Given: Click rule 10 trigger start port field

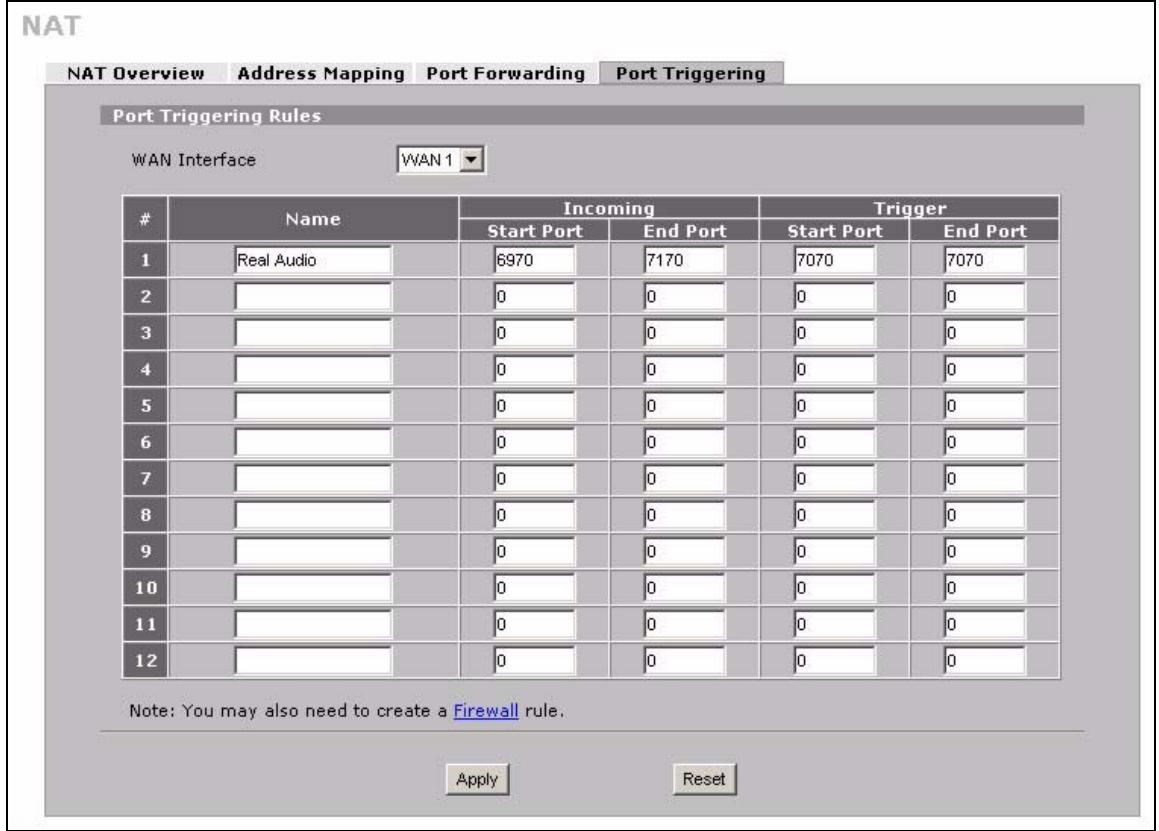Looking at the screenshot, I should [x=835, y=588].
